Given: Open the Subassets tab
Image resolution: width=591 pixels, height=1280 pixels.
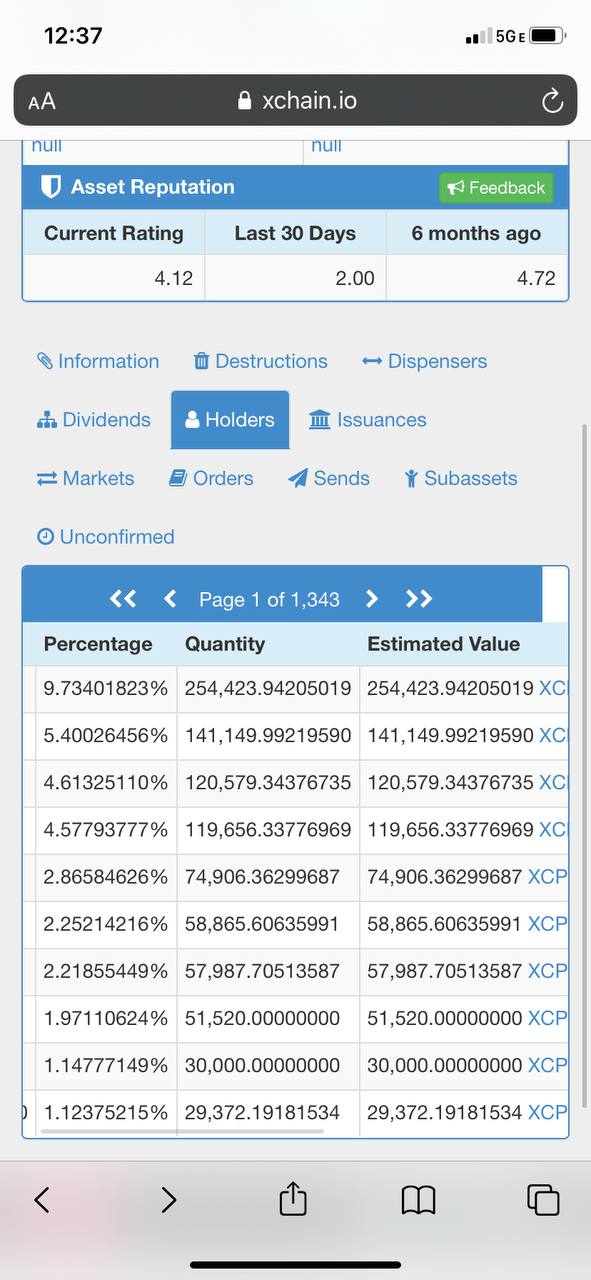Looking at the screenshot, I should click(461, 478).
